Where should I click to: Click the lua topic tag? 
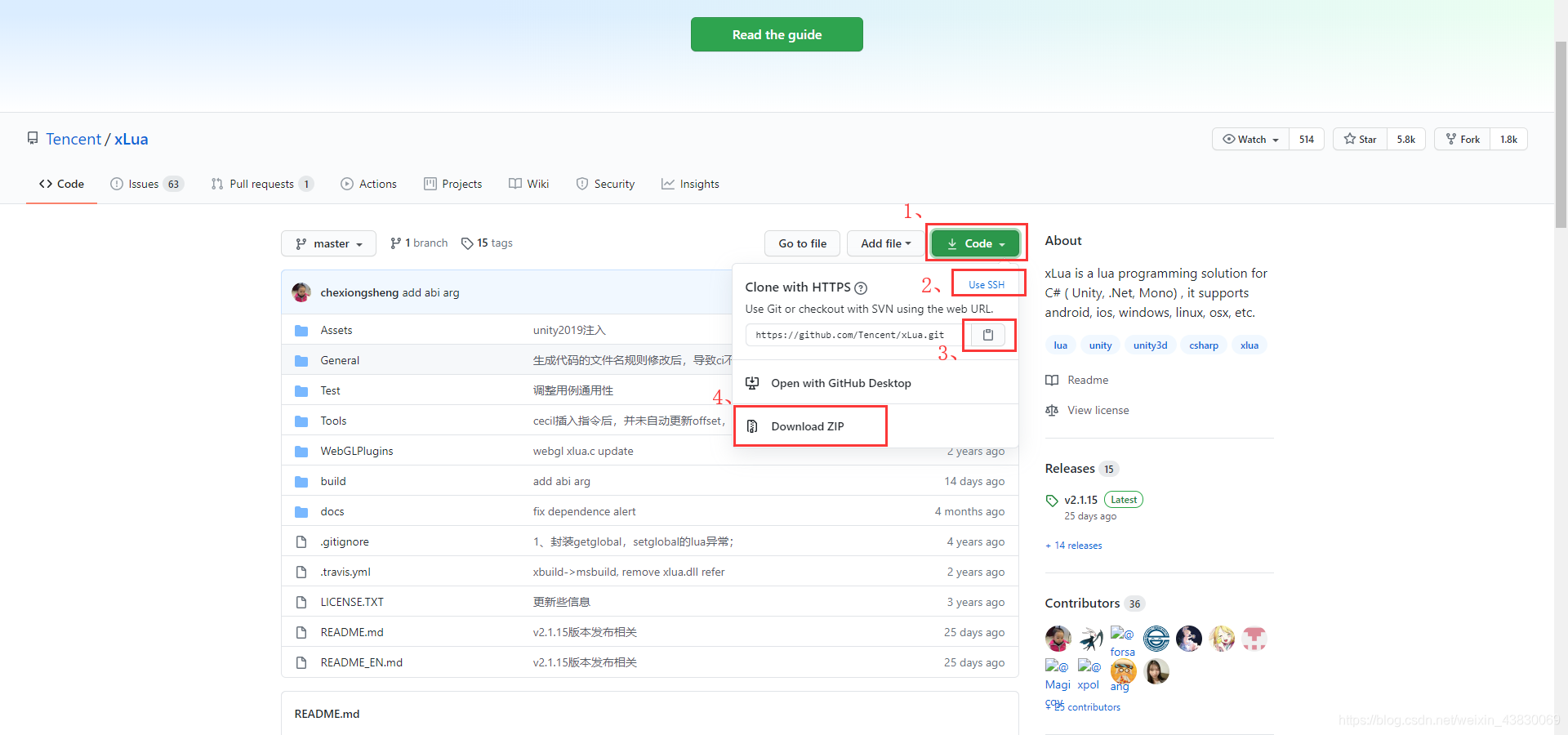tap(1060, 345)
